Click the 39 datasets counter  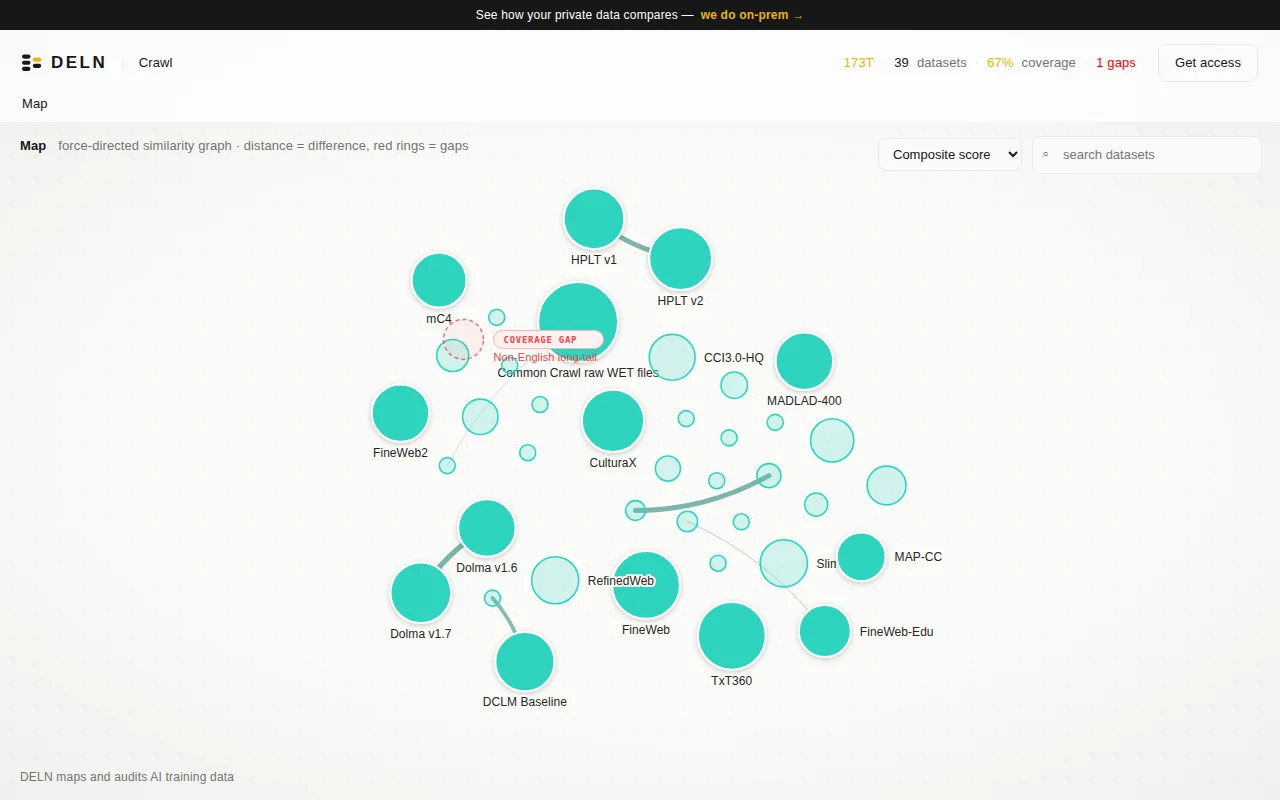930,62
